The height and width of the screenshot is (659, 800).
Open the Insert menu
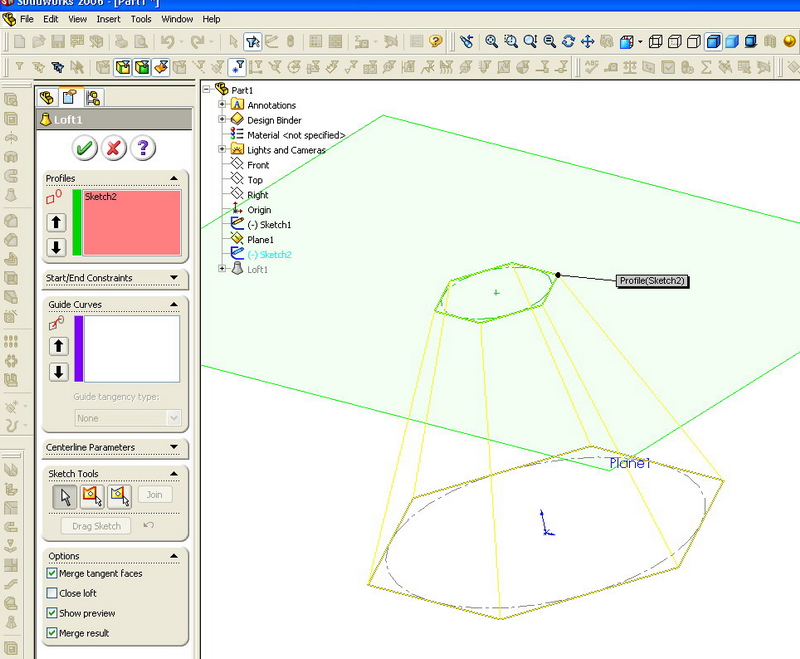[107, 19]
